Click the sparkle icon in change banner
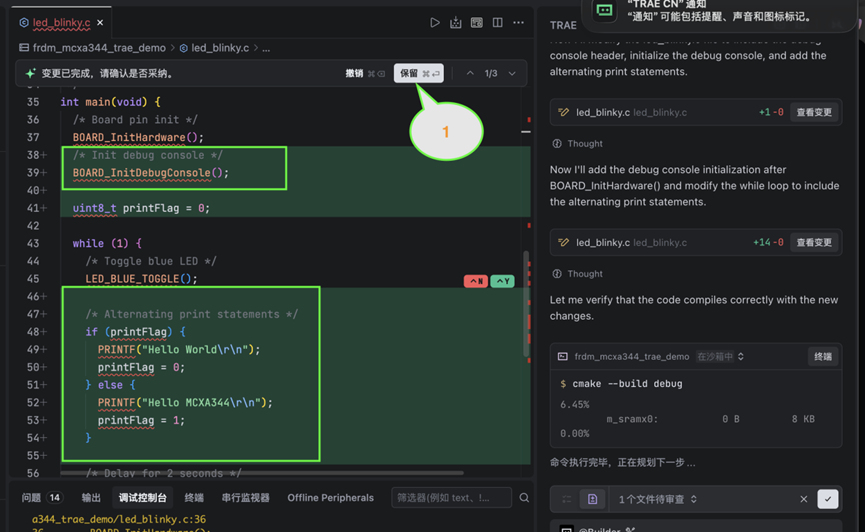The height and width of the screenshot is (532, 865). [x=30, y=73]
